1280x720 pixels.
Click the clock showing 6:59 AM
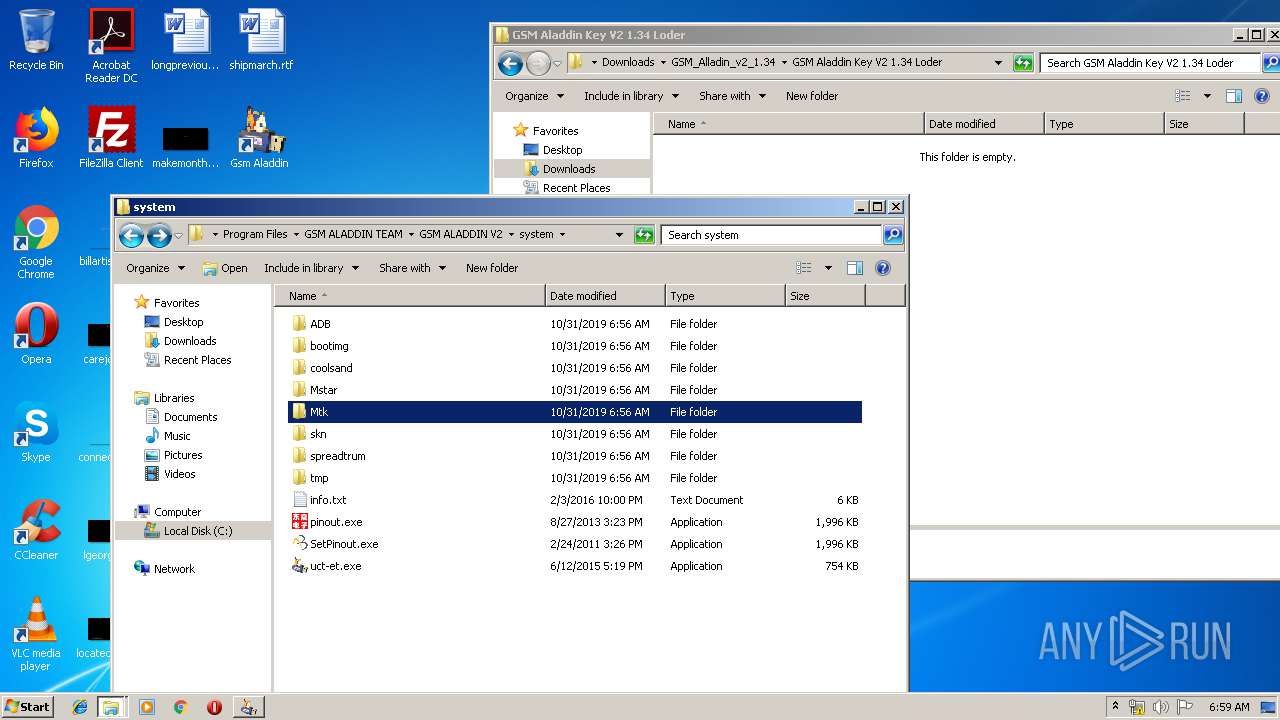(1229, 707)
